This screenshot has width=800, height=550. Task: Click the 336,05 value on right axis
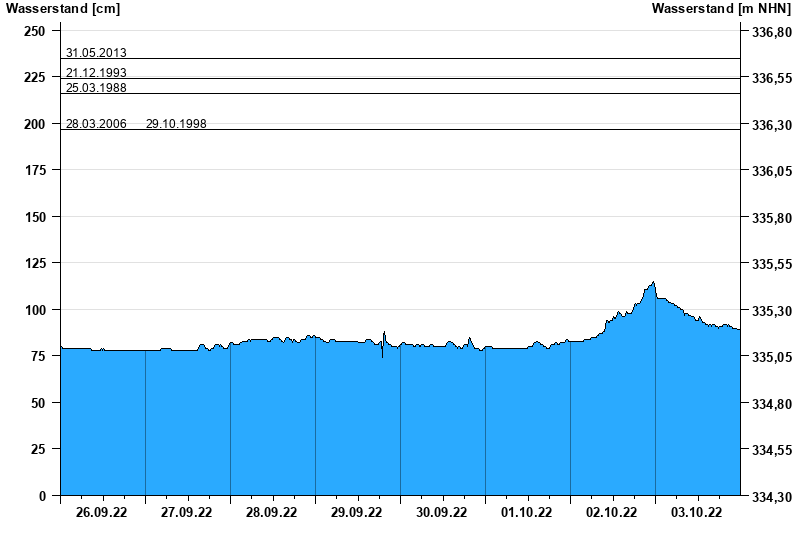coord(772,171)
